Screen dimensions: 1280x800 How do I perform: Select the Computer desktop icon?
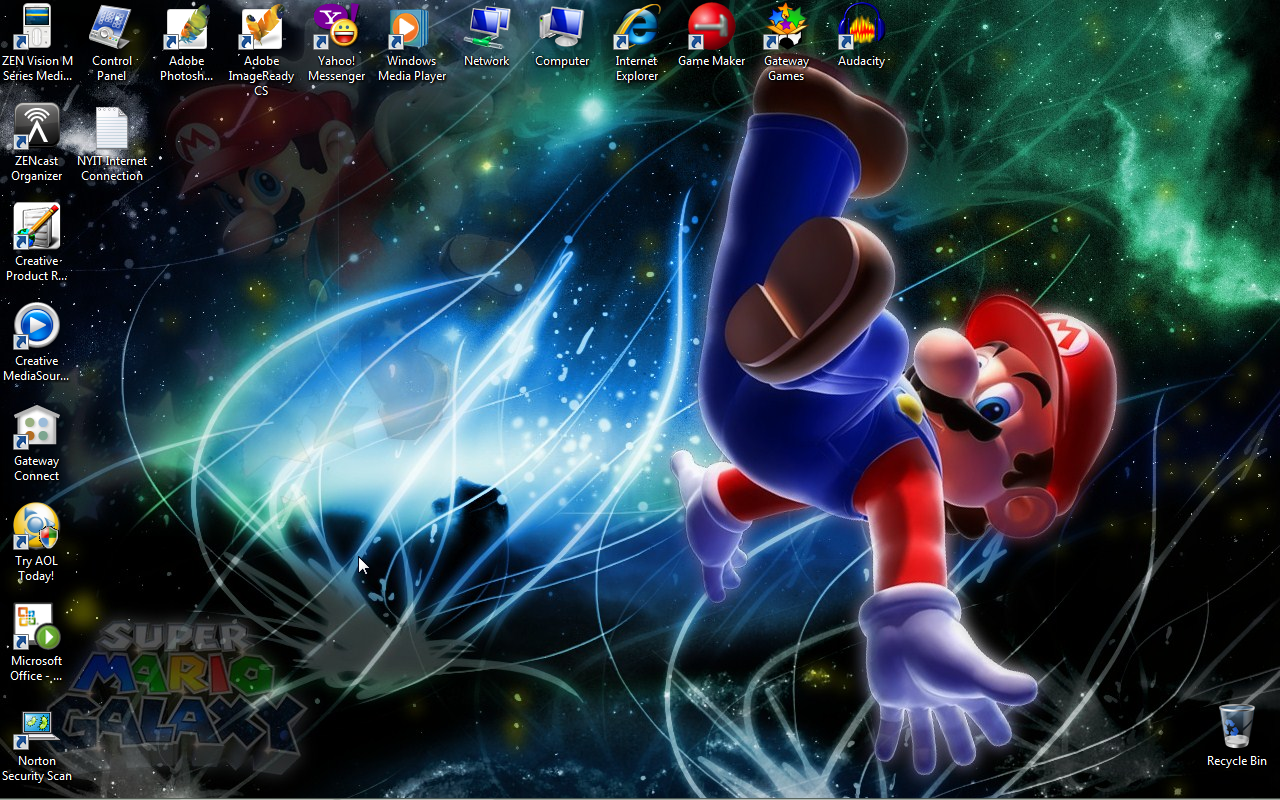562,28
